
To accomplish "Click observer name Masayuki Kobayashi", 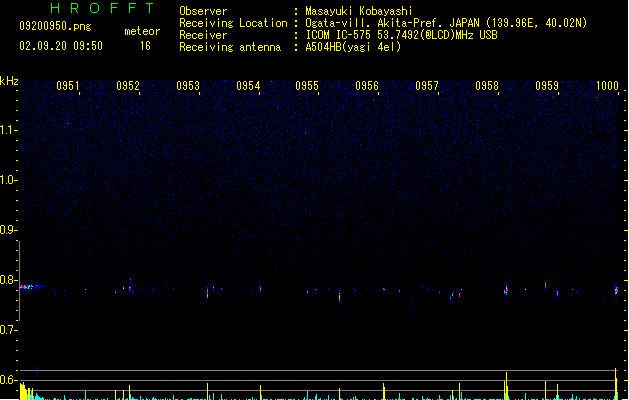I will coord(359,11).
